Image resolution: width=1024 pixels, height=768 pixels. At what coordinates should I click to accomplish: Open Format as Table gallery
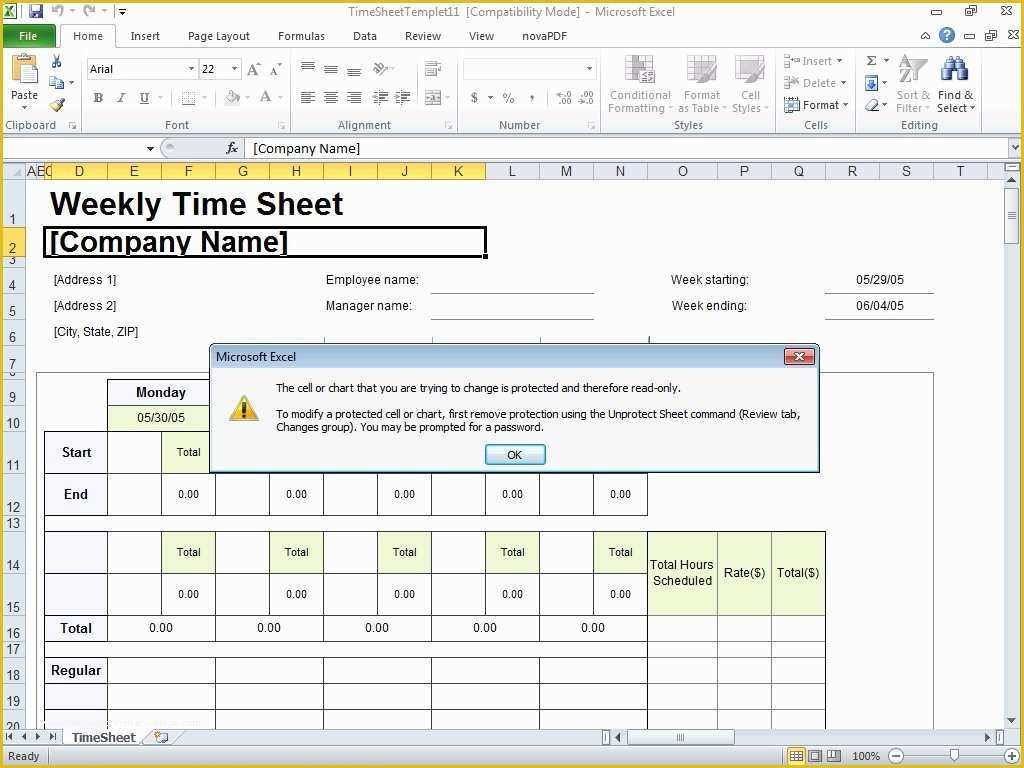[x=702, y=84]
